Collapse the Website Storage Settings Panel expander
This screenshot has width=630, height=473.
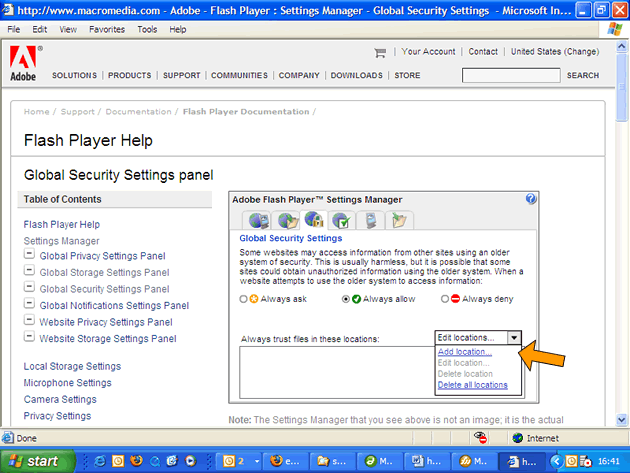pos(29,336)
